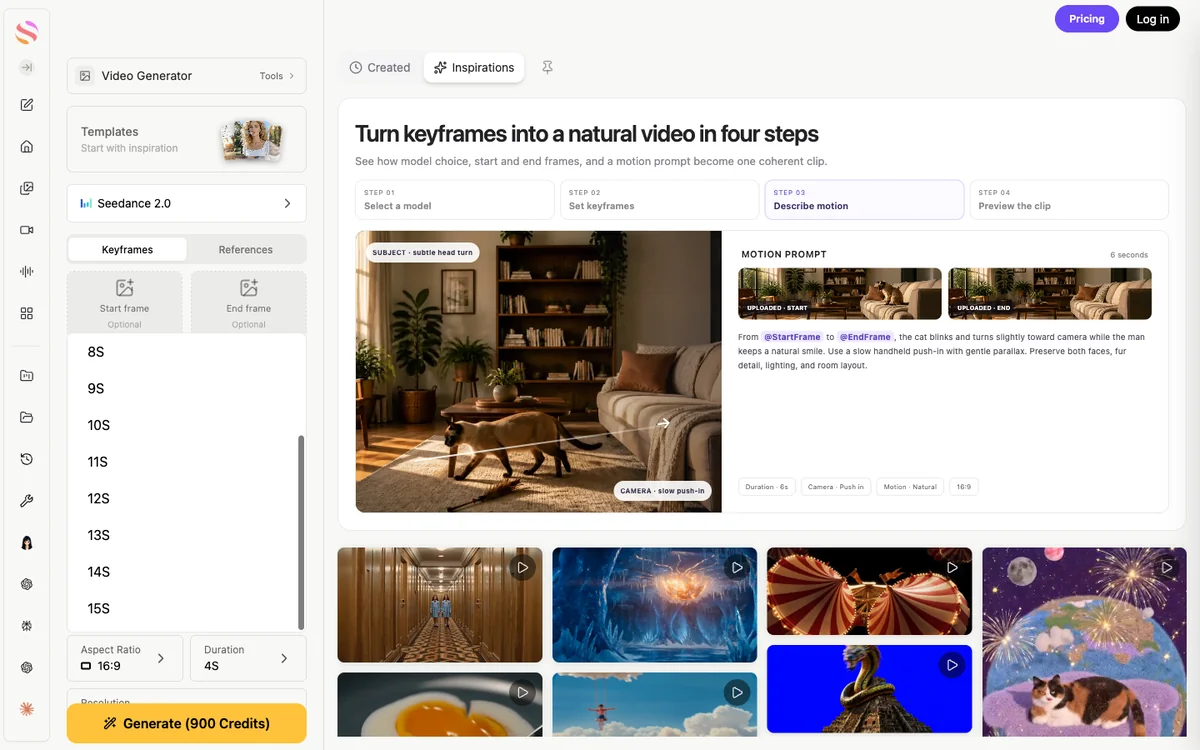The width and height of the screenshot is (1200, 750).
Task: Select Step 04 Preview the clip
Action: (1069, 200)
